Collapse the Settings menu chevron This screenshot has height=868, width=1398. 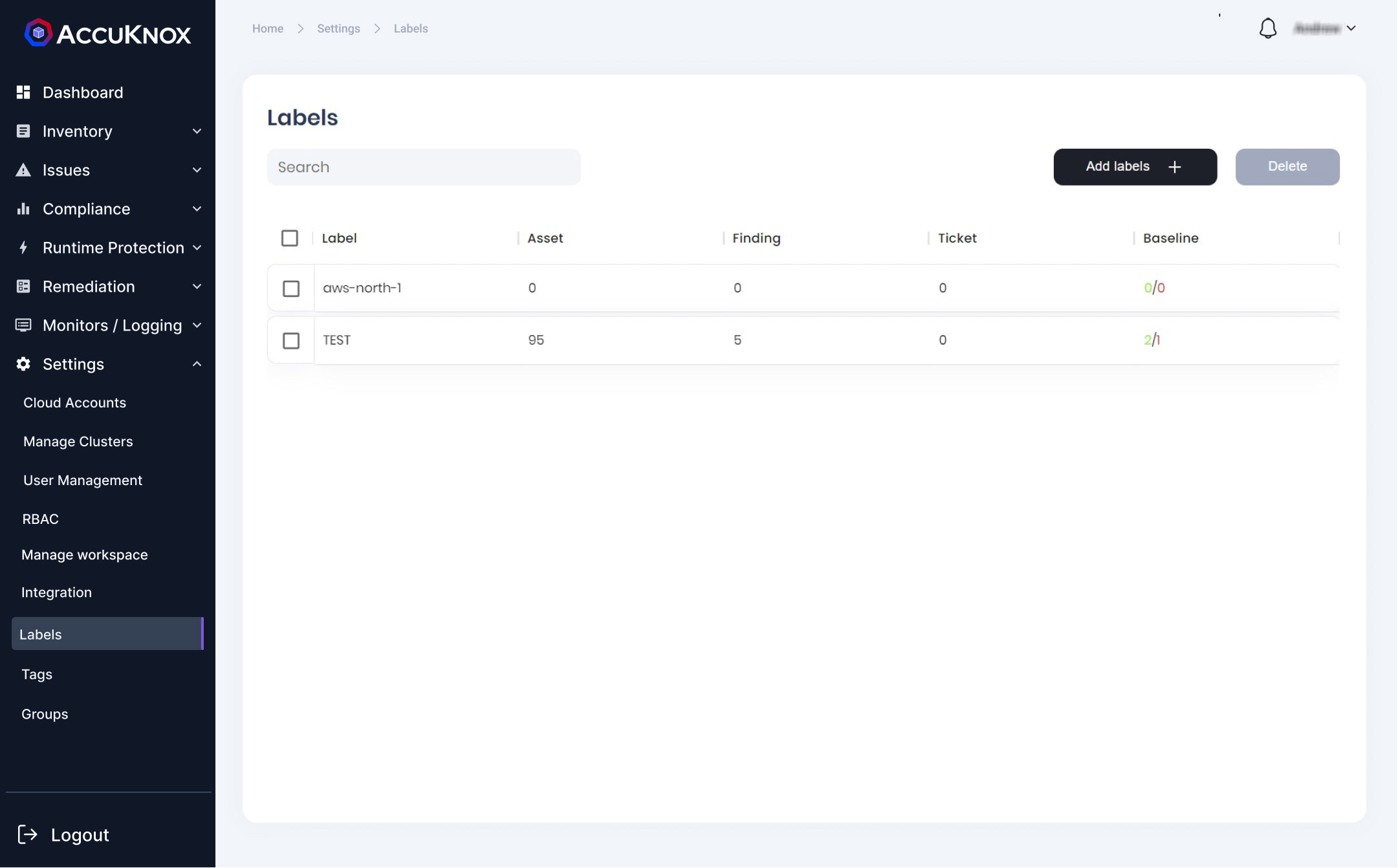tap(197, 364)
